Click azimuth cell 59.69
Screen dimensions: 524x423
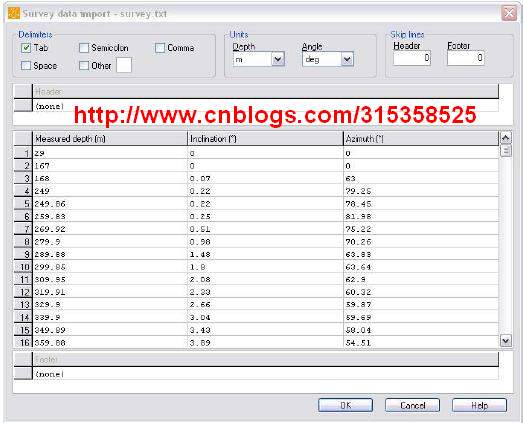point(421,317)
